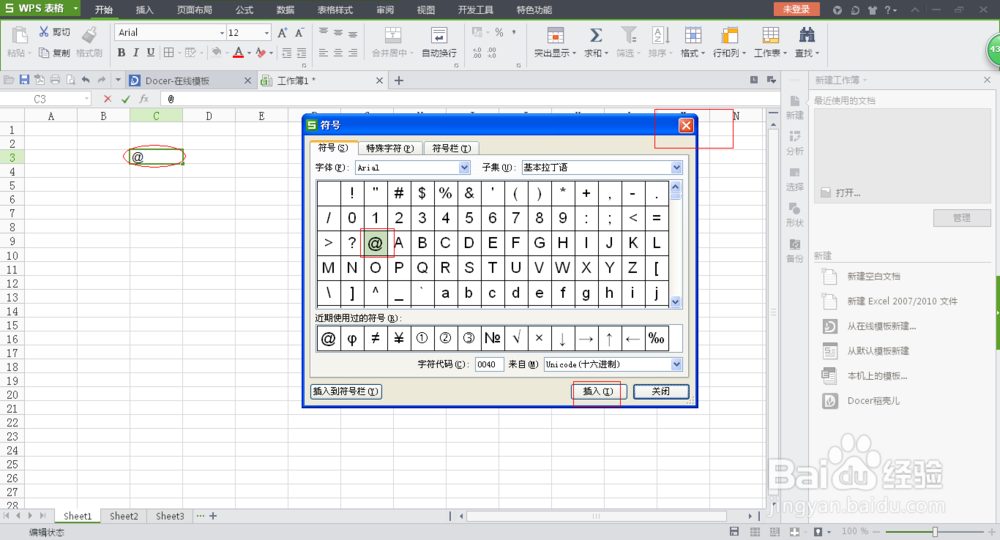Expand the font color dropdown arrow
Screen dimensions: 1000x540
coord(249,53)
